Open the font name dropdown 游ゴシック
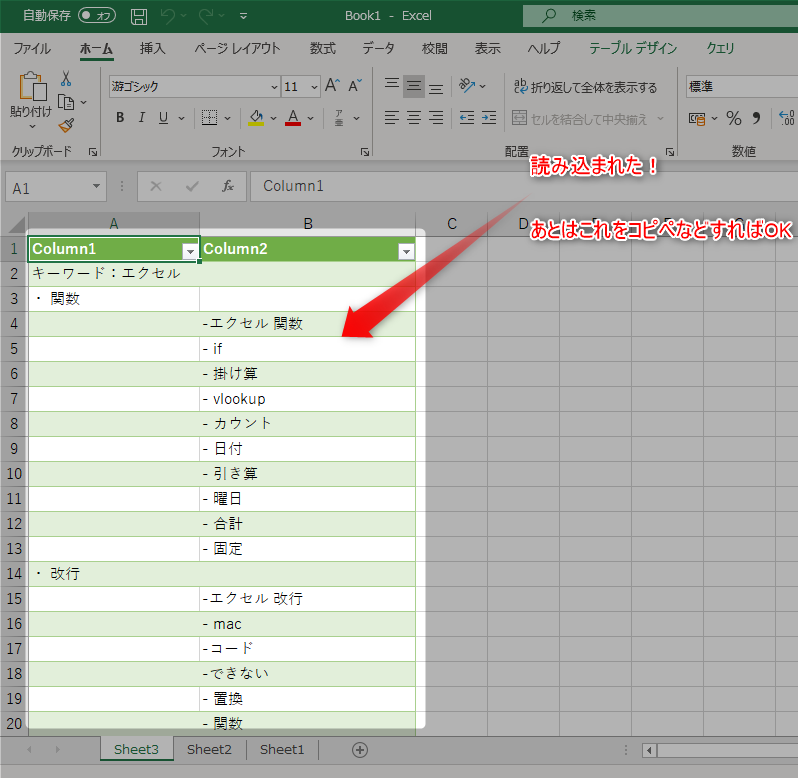This screenshot has height=778, width=798. point(275,87)
